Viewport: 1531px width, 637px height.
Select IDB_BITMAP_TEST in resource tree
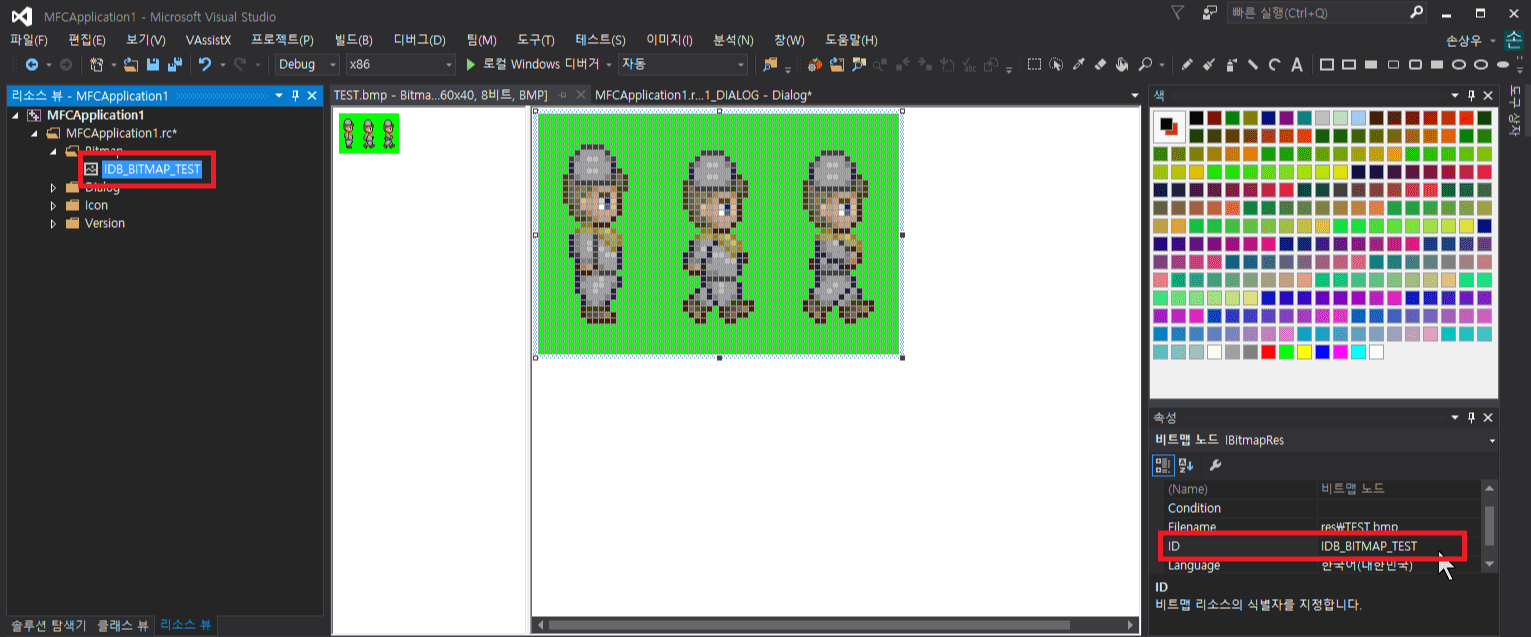tap(152, 169)
